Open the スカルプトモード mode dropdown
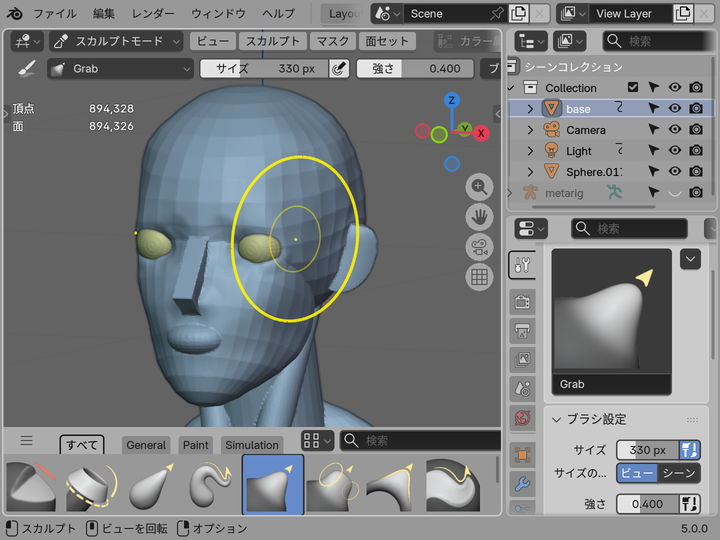Screen dimensions: 720x540 point(116,41)
